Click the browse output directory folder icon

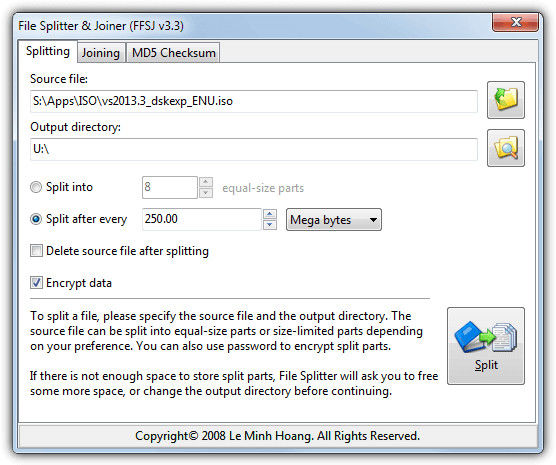coord(506,148)
